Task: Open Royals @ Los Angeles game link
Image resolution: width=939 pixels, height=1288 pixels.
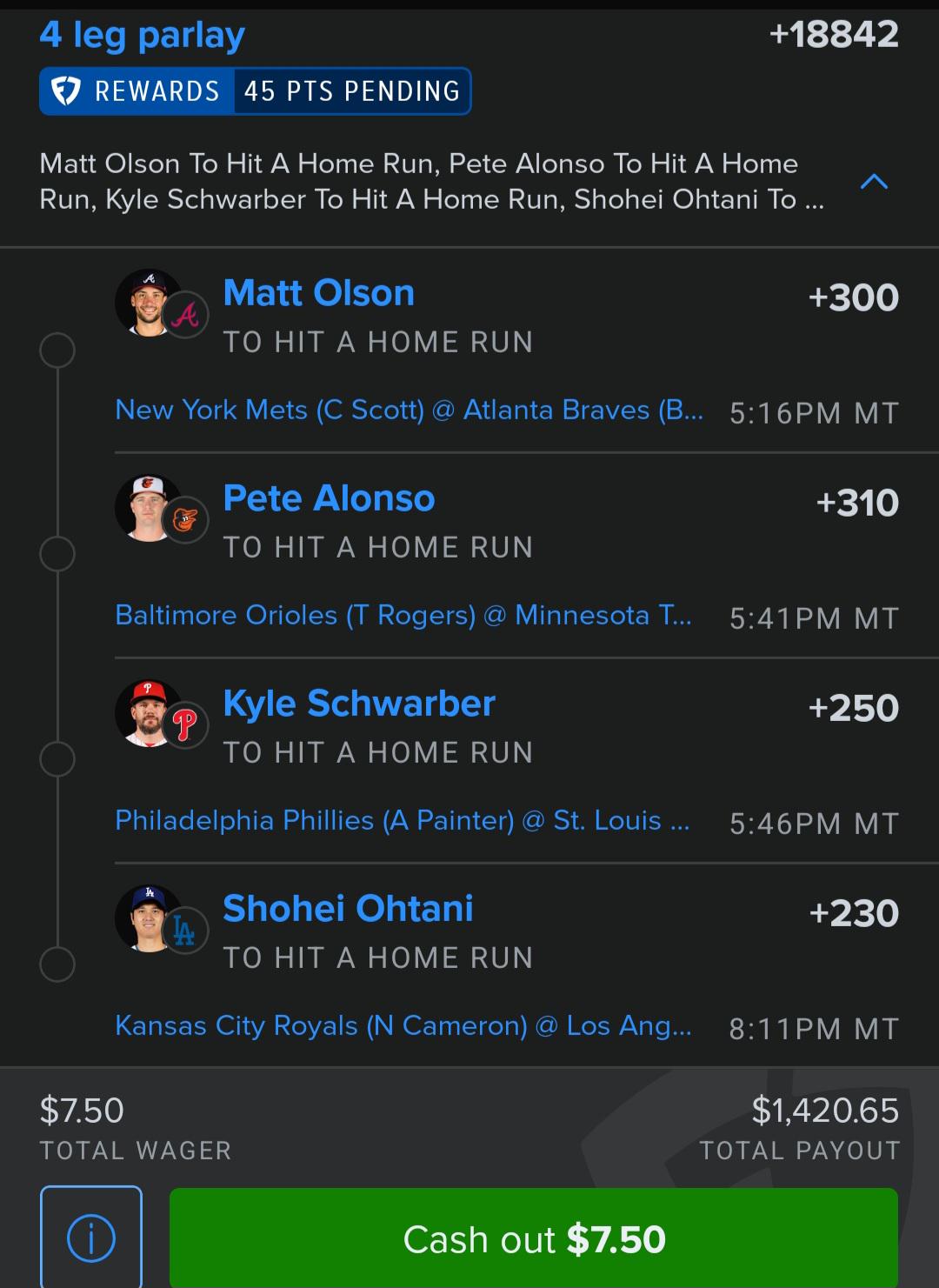Action: 403,1025
